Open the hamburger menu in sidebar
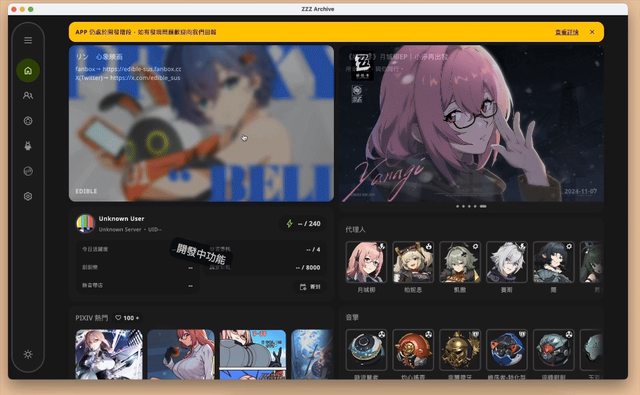Image resolution: width=640 pixels, height=395 pixels. click(x=28, y=40)
